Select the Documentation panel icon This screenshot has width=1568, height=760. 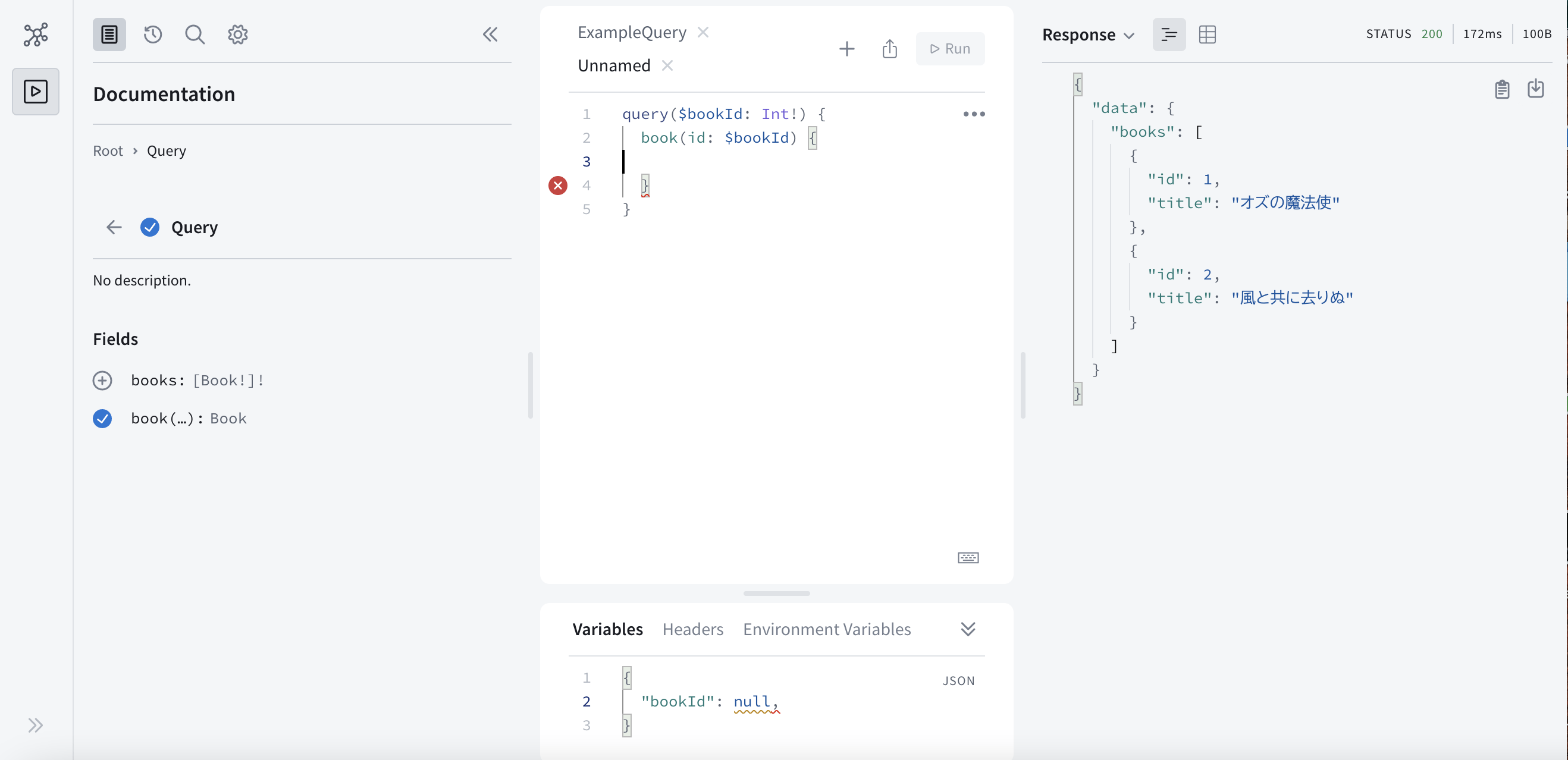(x=109, y=34)
